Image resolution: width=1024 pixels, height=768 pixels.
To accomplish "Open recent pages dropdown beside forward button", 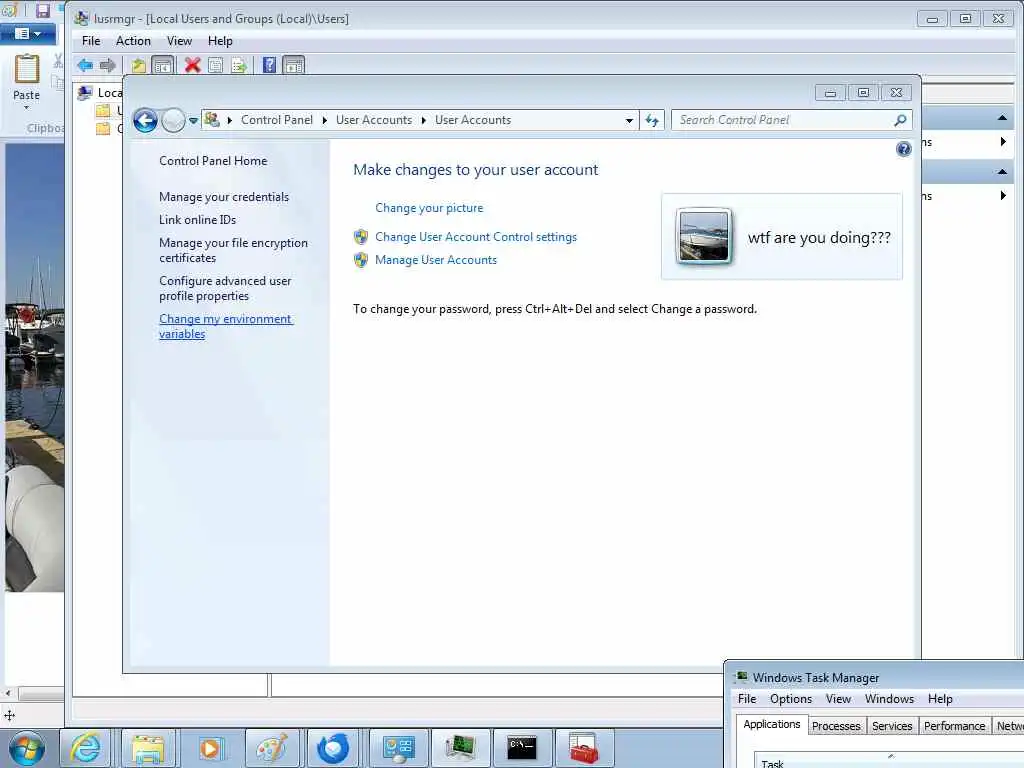I will pos(193,121).
